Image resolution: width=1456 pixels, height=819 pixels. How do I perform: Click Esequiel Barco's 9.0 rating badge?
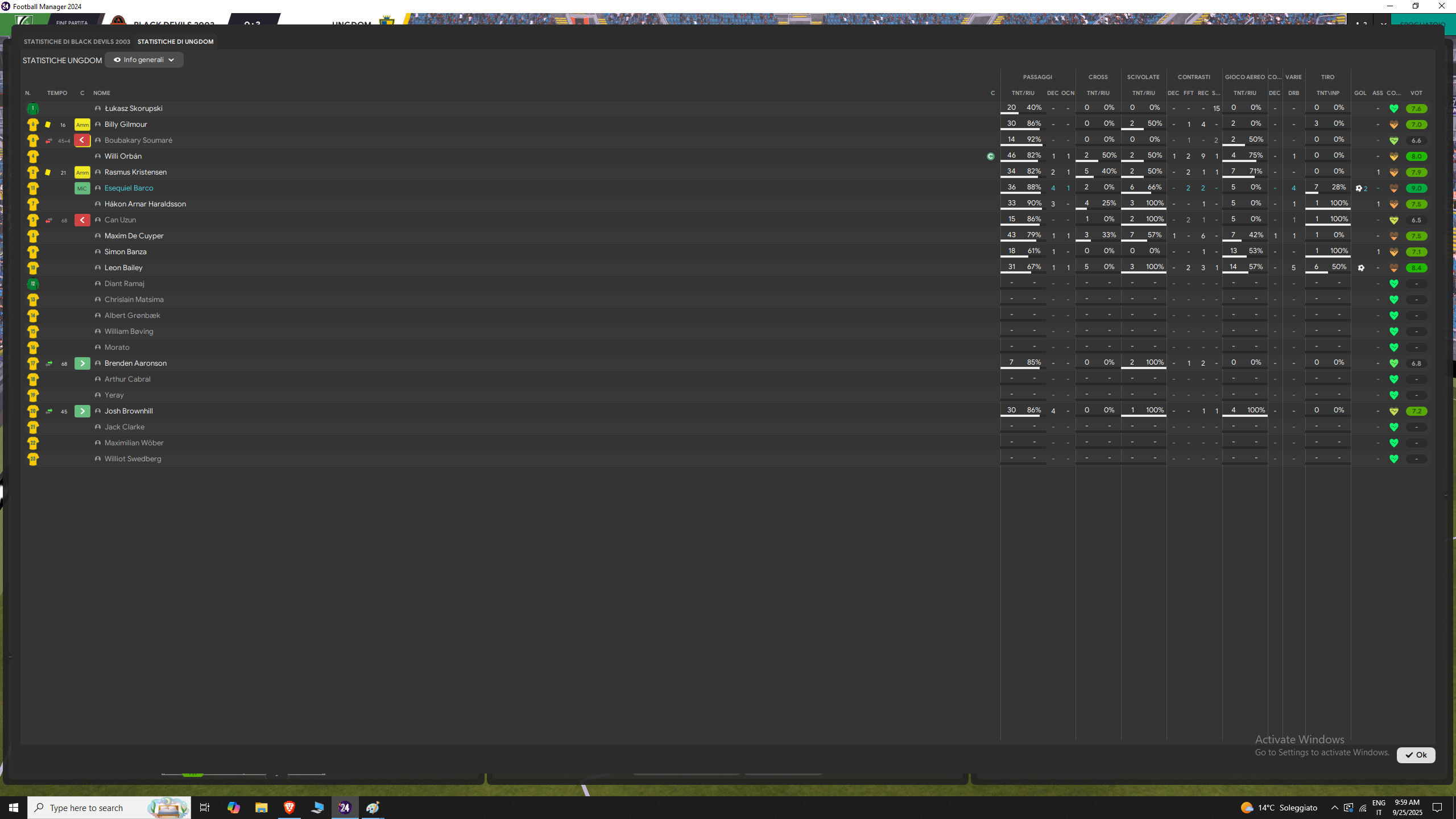1416,188
